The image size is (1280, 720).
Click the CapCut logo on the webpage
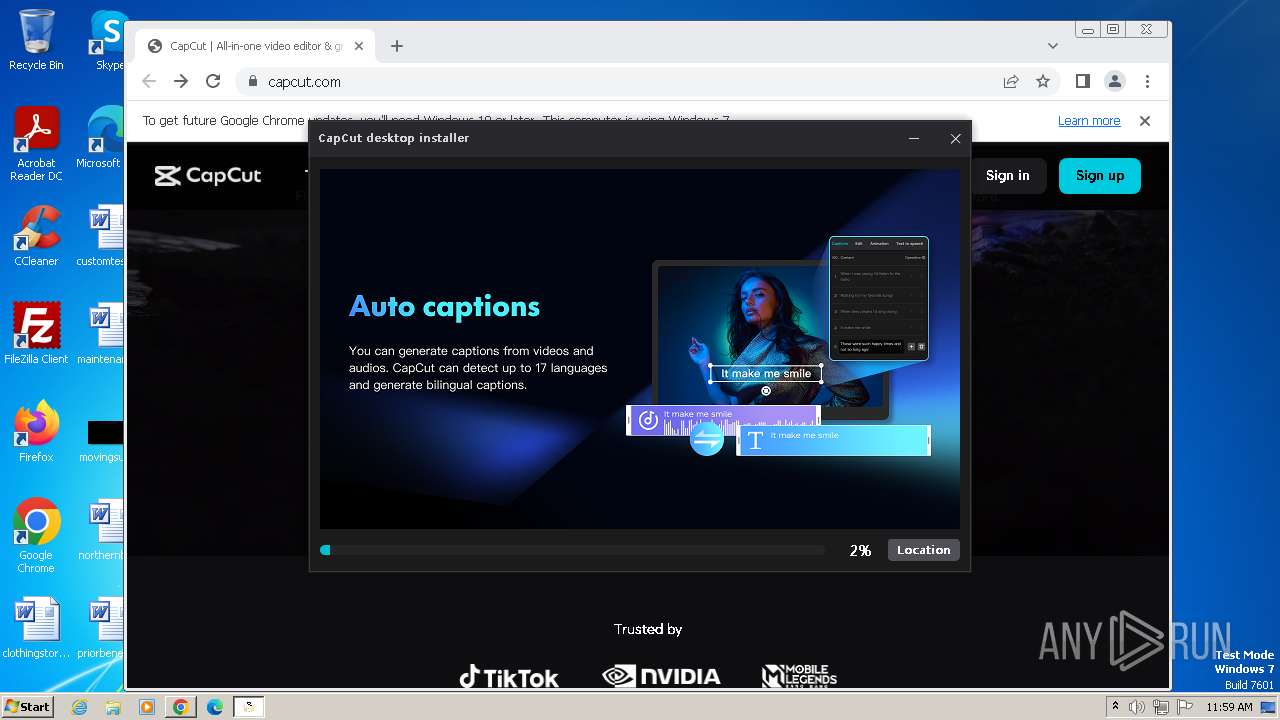pos(208,176)
